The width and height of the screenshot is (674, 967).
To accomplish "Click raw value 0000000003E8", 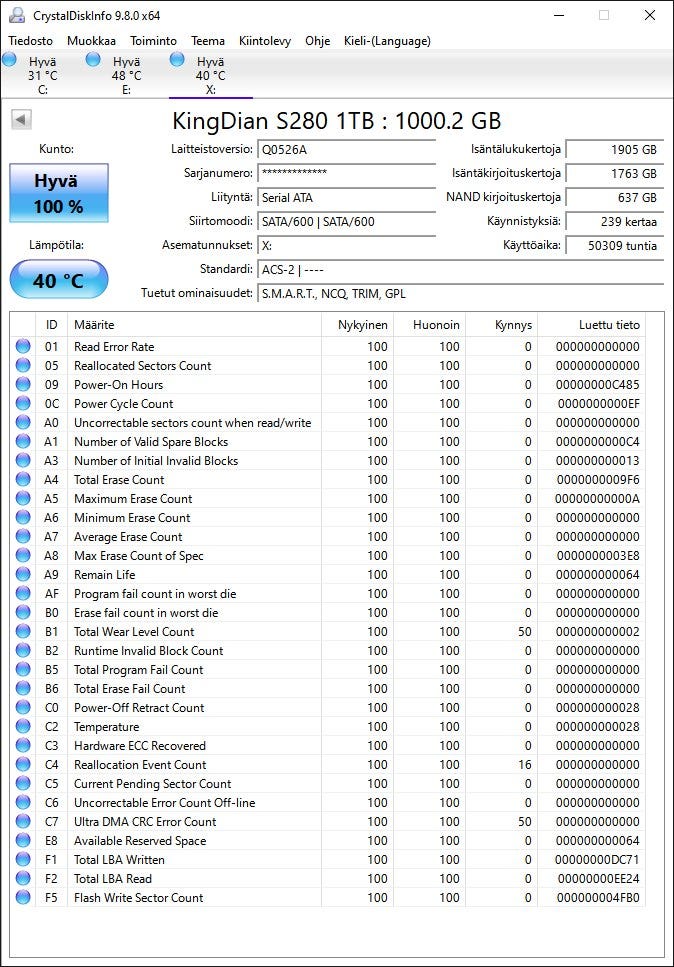I will click(598, 555).
